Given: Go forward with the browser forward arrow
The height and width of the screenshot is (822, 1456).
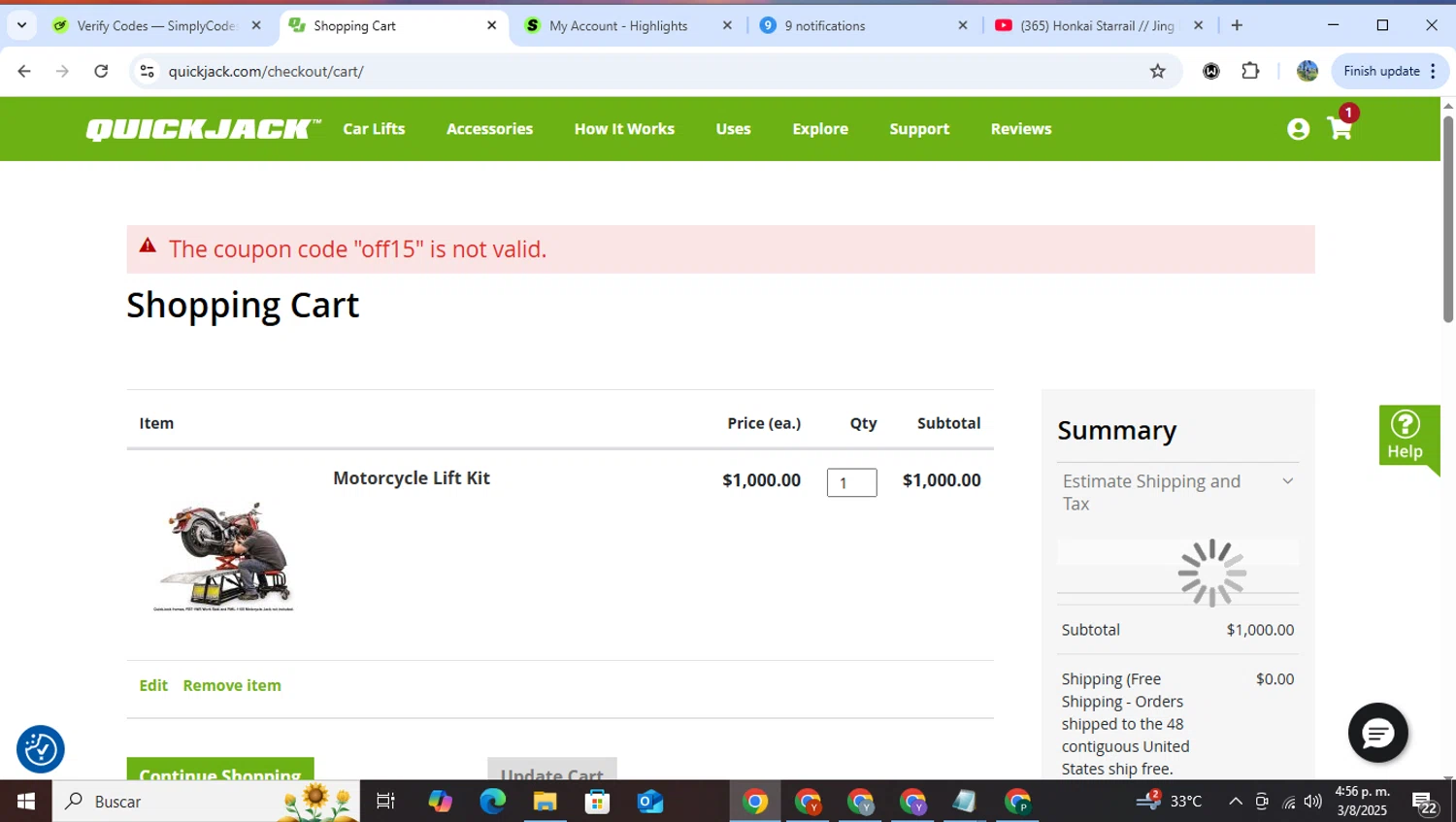Looking at the screenshot, I should point(62,71).
